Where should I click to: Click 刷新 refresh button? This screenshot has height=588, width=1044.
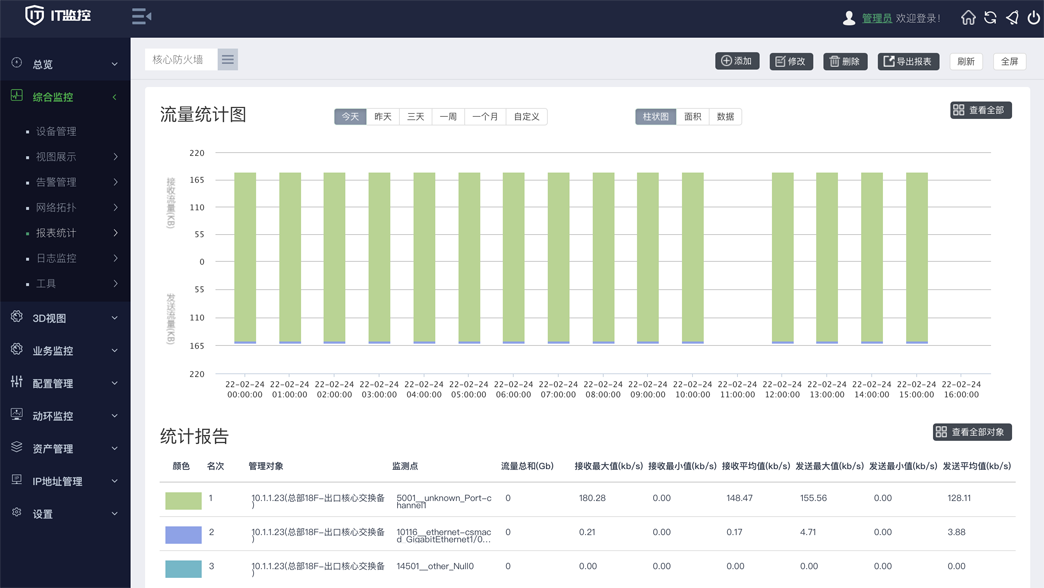[x=966, y=61]
